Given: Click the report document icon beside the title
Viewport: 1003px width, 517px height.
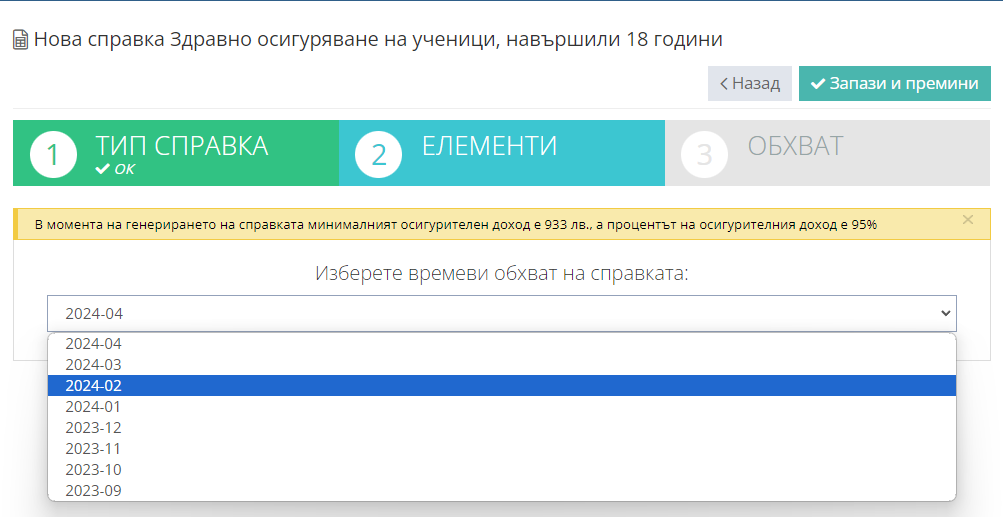Looking at the screenshot, I should click(20, 41).
